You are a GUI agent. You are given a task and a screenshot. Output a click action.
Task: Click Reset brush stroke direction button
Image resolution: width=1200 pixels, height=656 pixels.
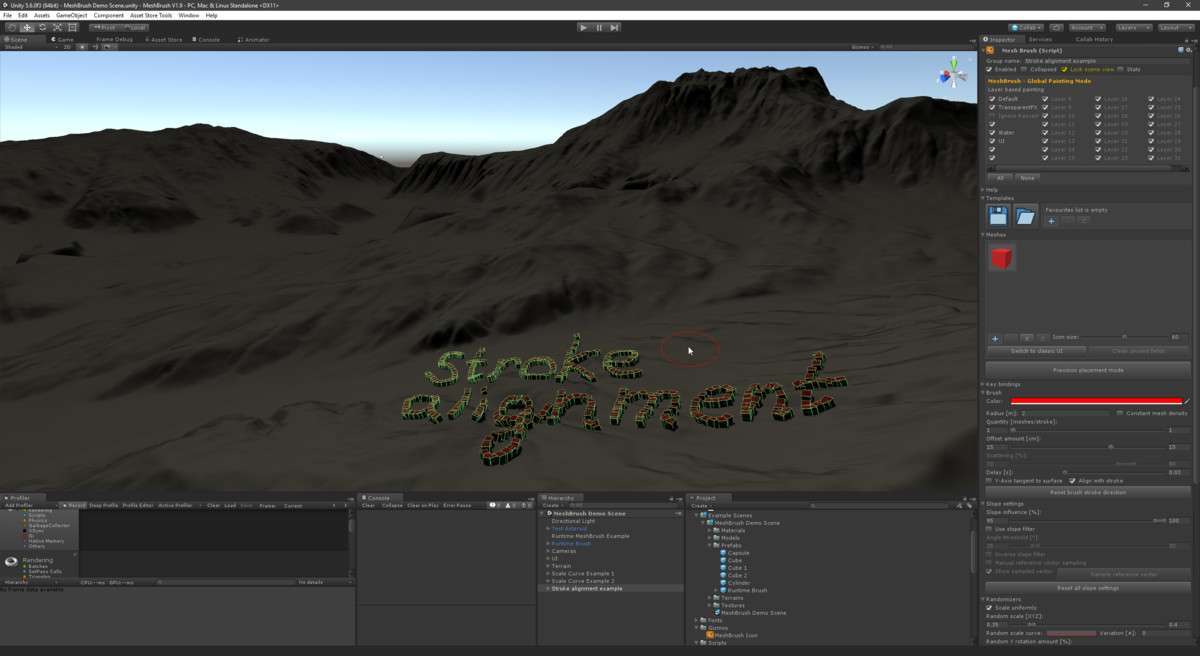point(1088,492)
